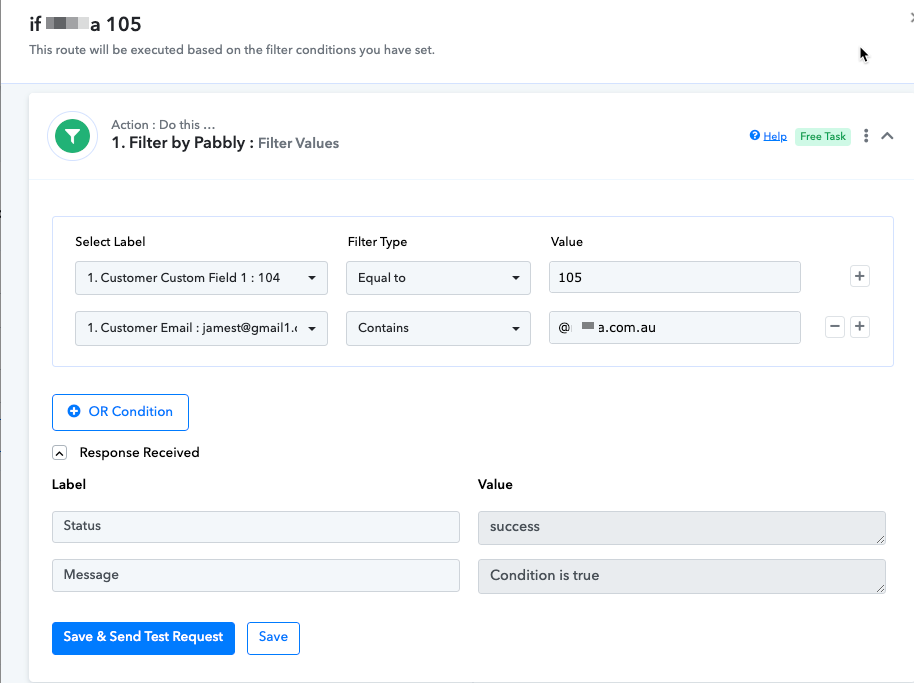This screenshot has height=683, width=914.
Task: Click the route title ending in 105
Action: click(85, 24)
